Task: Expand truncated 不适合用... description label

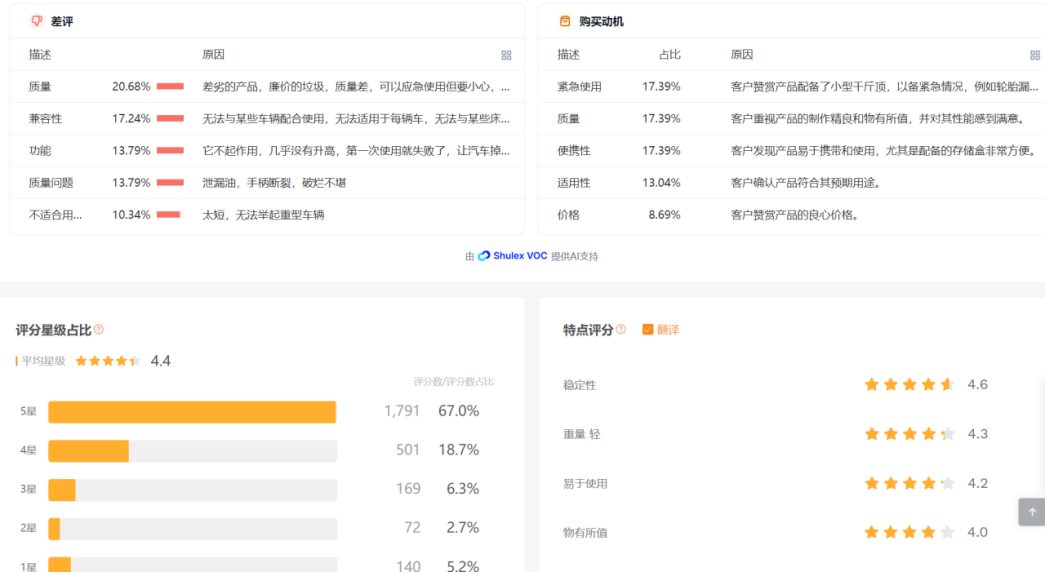Action: click(55, 215)
